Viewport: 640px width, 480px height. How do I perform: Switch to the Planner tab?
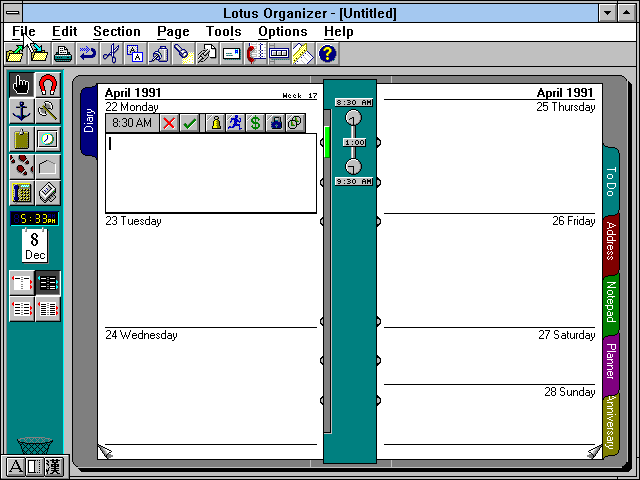click(611, 362)
